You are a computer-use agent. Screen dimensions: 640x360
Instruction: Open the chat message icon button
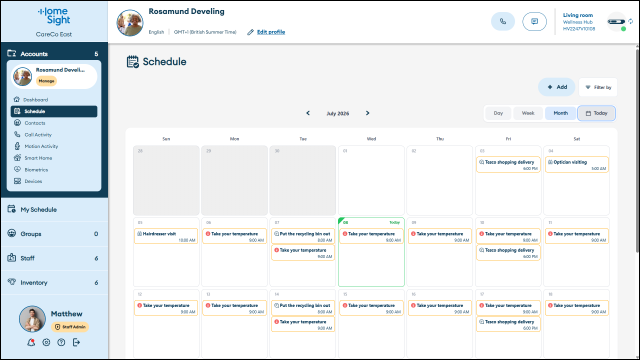(534, 21)
